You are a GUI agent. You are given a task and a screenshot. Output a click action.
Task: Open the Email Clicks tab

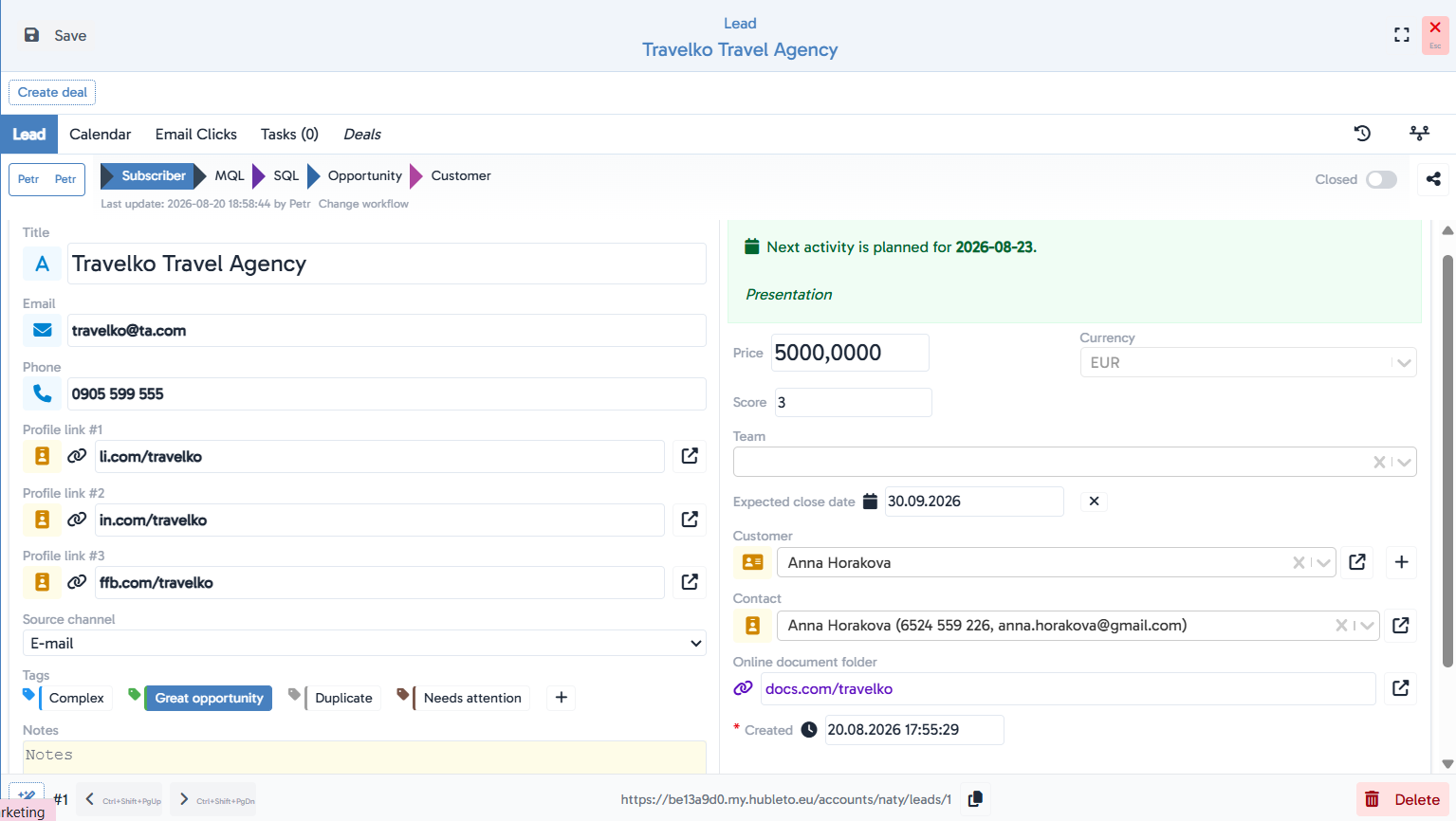(x=196, y=135)
